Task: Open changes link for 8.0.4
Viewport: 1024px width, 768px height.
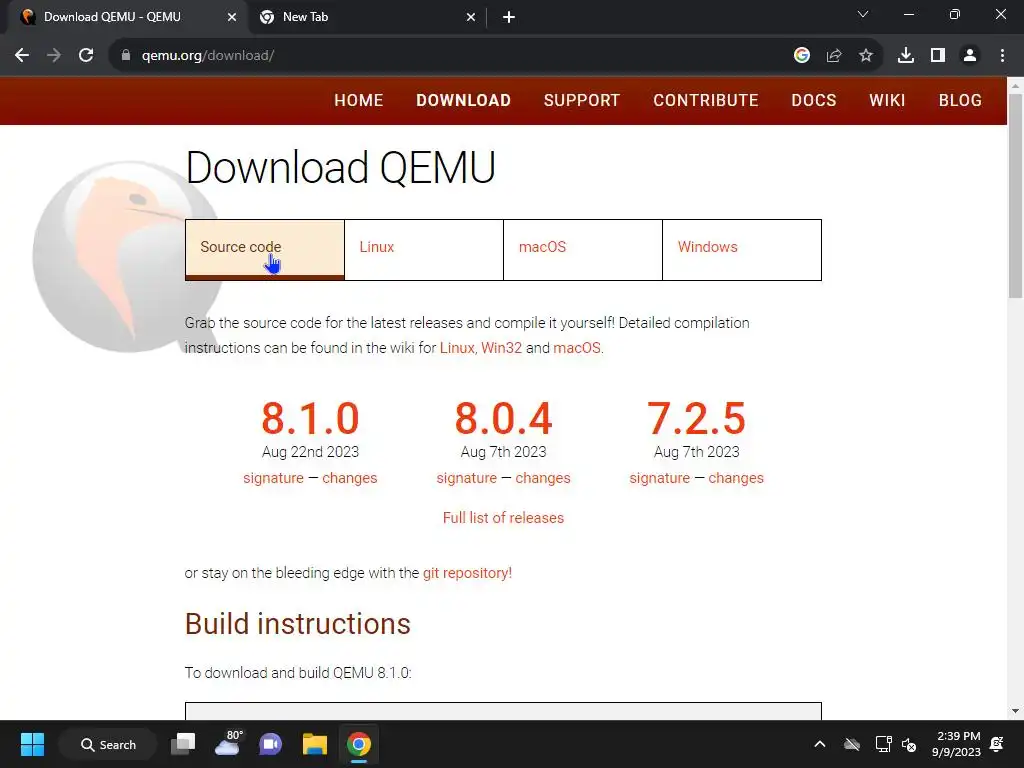Action: pyautogui.click(x=543, y=478)
